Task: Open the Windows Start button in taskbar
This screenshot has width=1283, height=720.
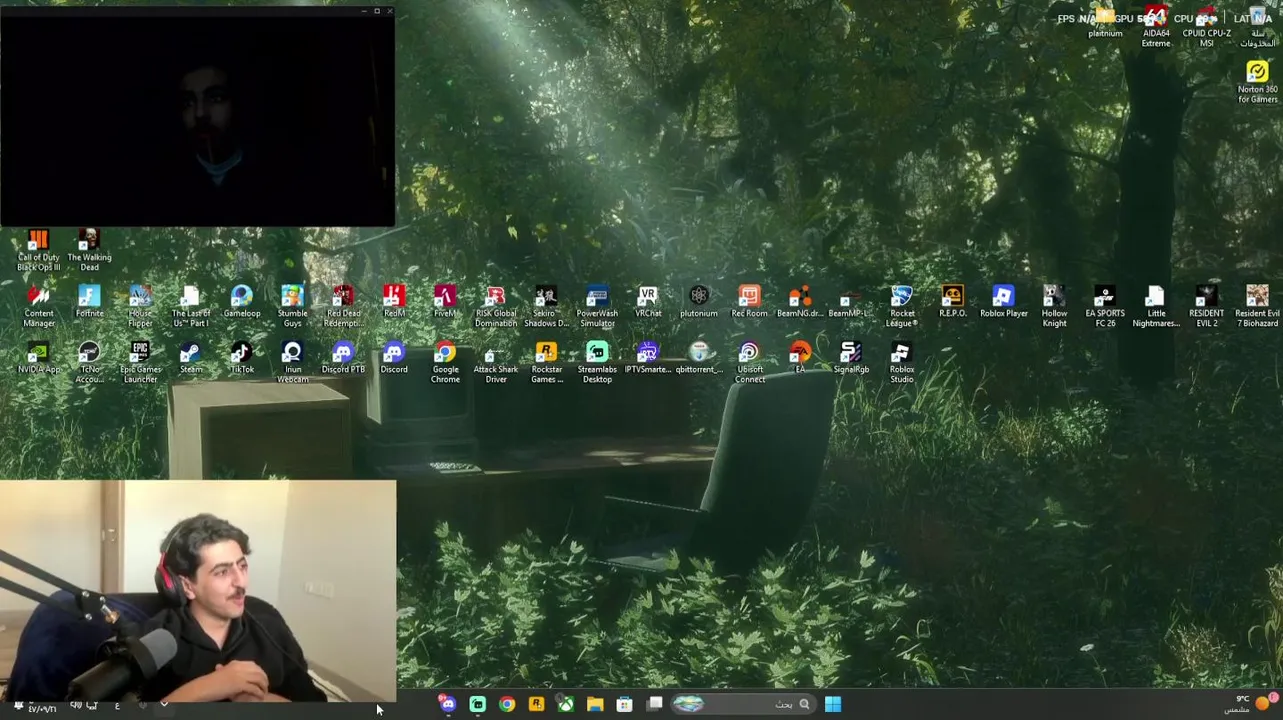Action: coord(833,704)
